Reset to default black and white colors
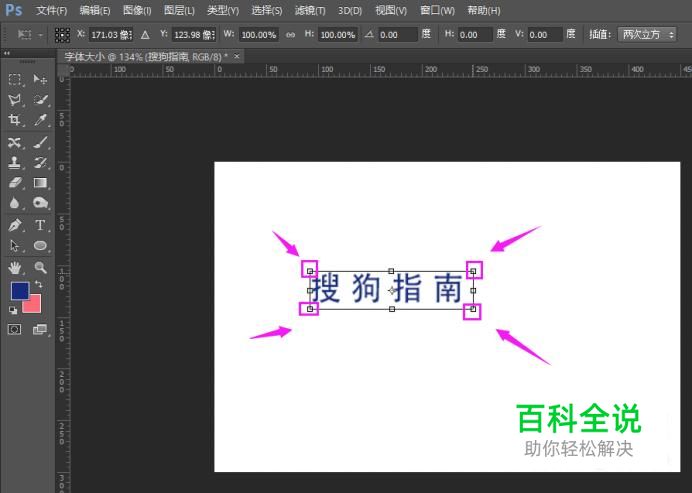The height and width of the screenshot is (493, 692). point(13,310)
